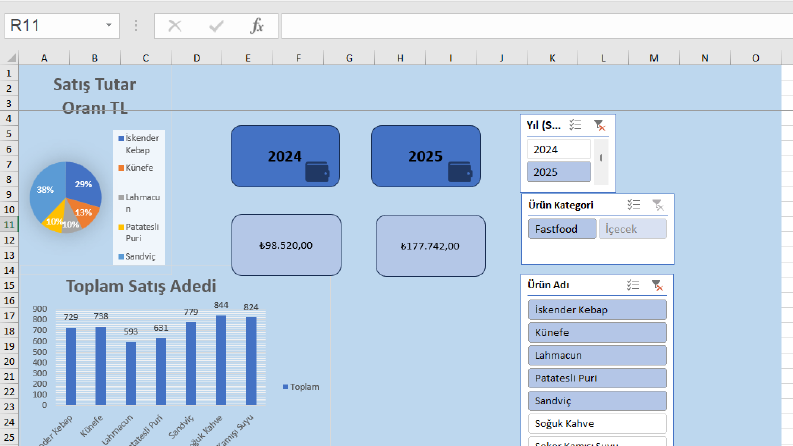Click the Enter checkmark formula bar icon
Viewport: 793px width, 446px height.
(x=216, y=26)
